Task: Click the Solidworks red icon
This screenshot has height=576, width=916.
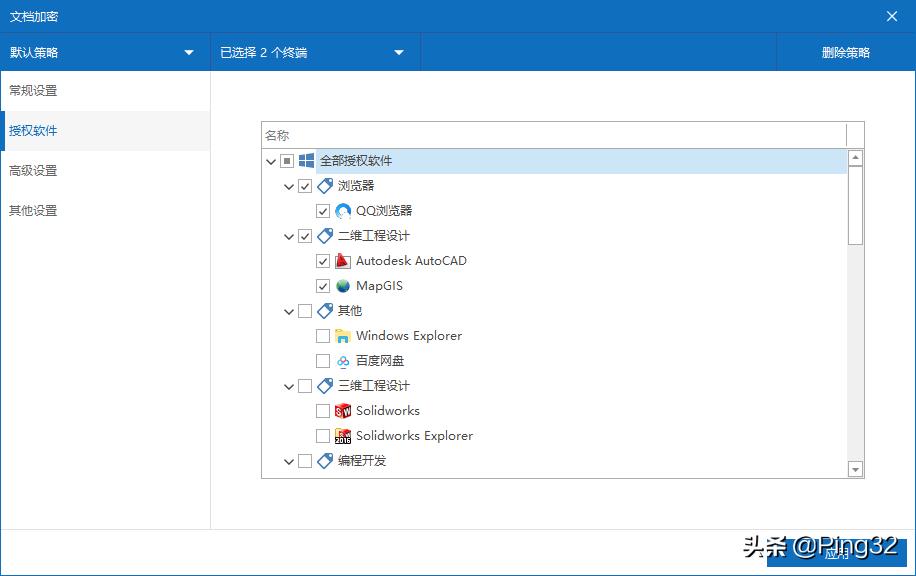Action: pos(343,411)
